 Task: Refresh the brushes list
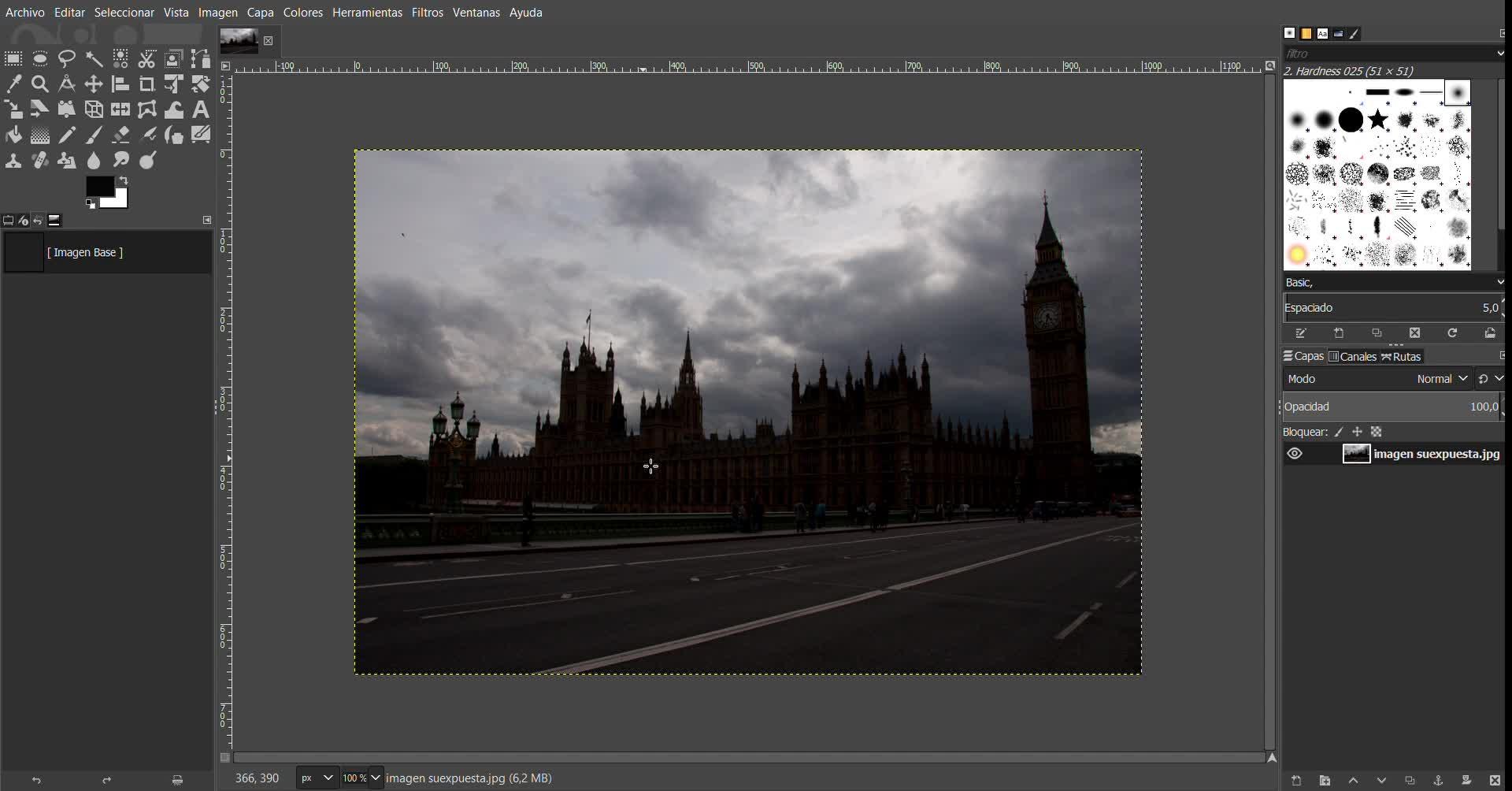tap(1452, 333)
